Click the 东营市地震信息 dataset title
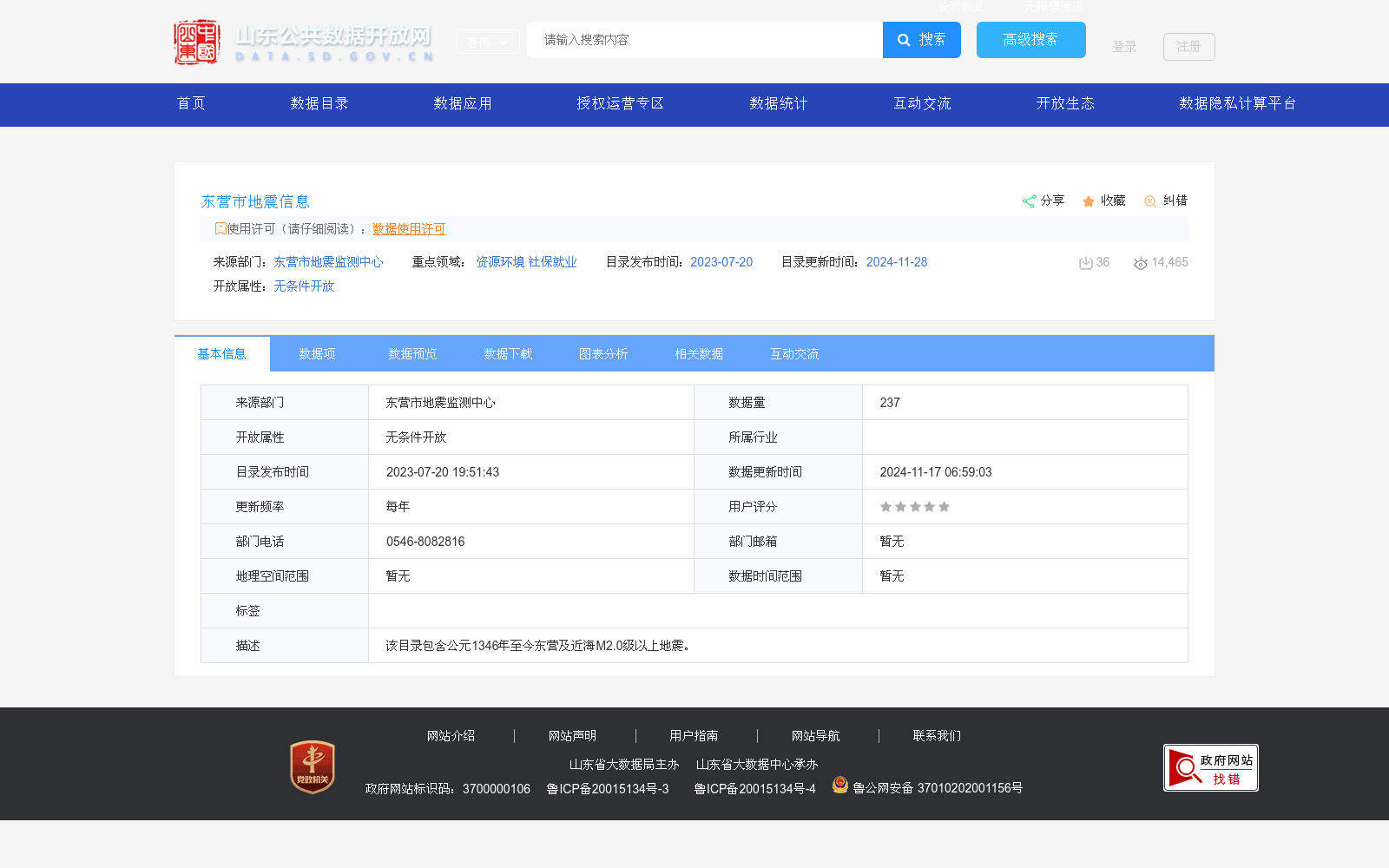This screenshot has width=1389, height=868. point(255,201)
